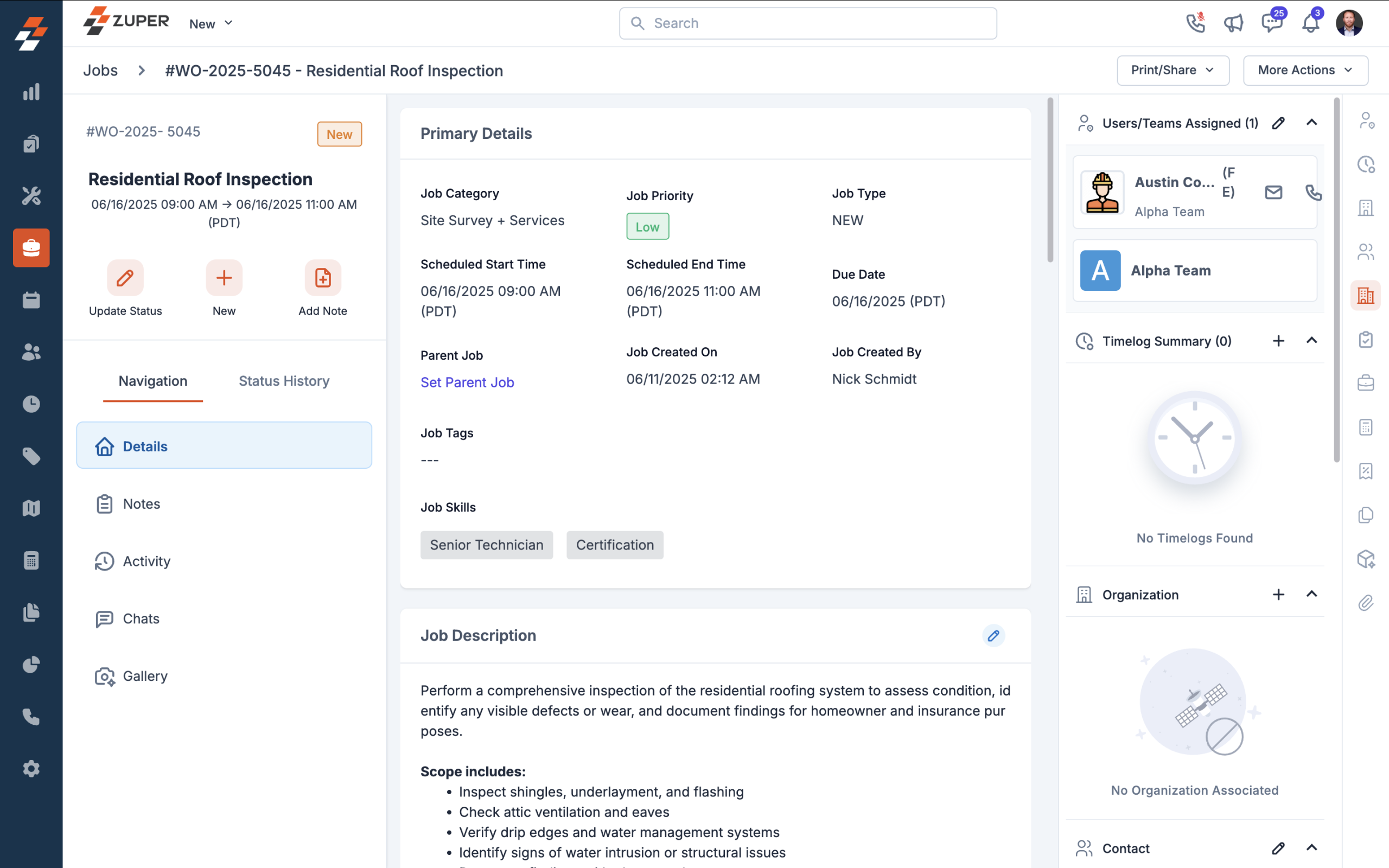Screen dimensions: 1389x868
Task: Click the Set Parent Job link
Action: pos(467,382)
